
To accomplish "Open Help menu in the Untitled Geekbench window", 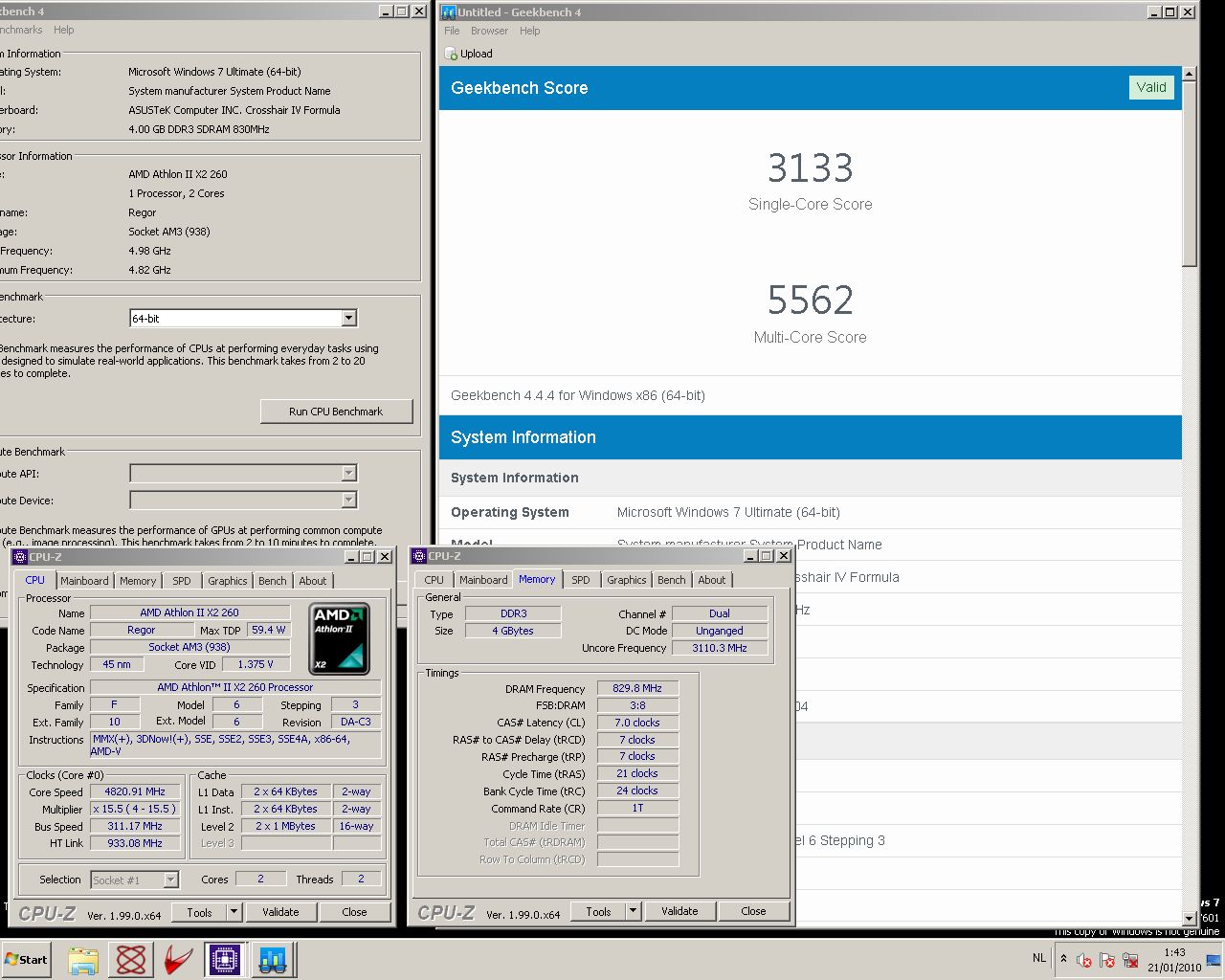I will click(x=530, y=31).
